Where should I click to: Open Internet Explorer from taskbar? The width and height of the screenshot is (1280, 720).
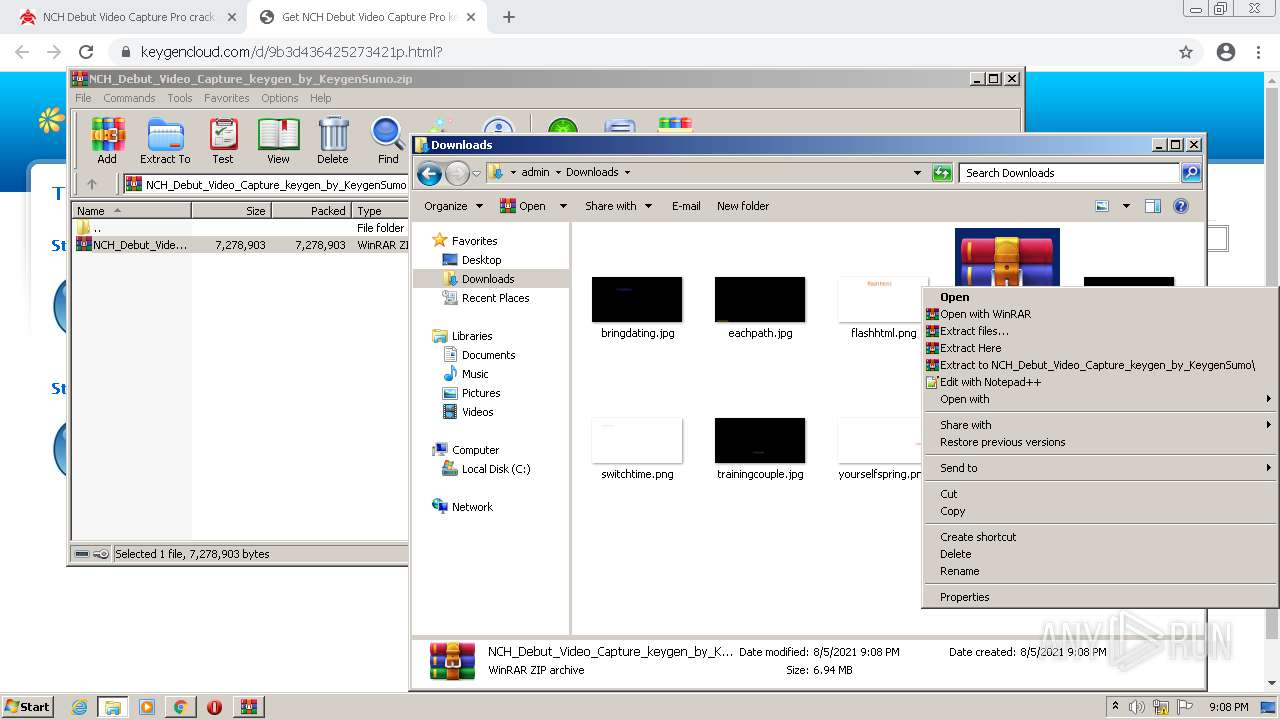(79, 707)
